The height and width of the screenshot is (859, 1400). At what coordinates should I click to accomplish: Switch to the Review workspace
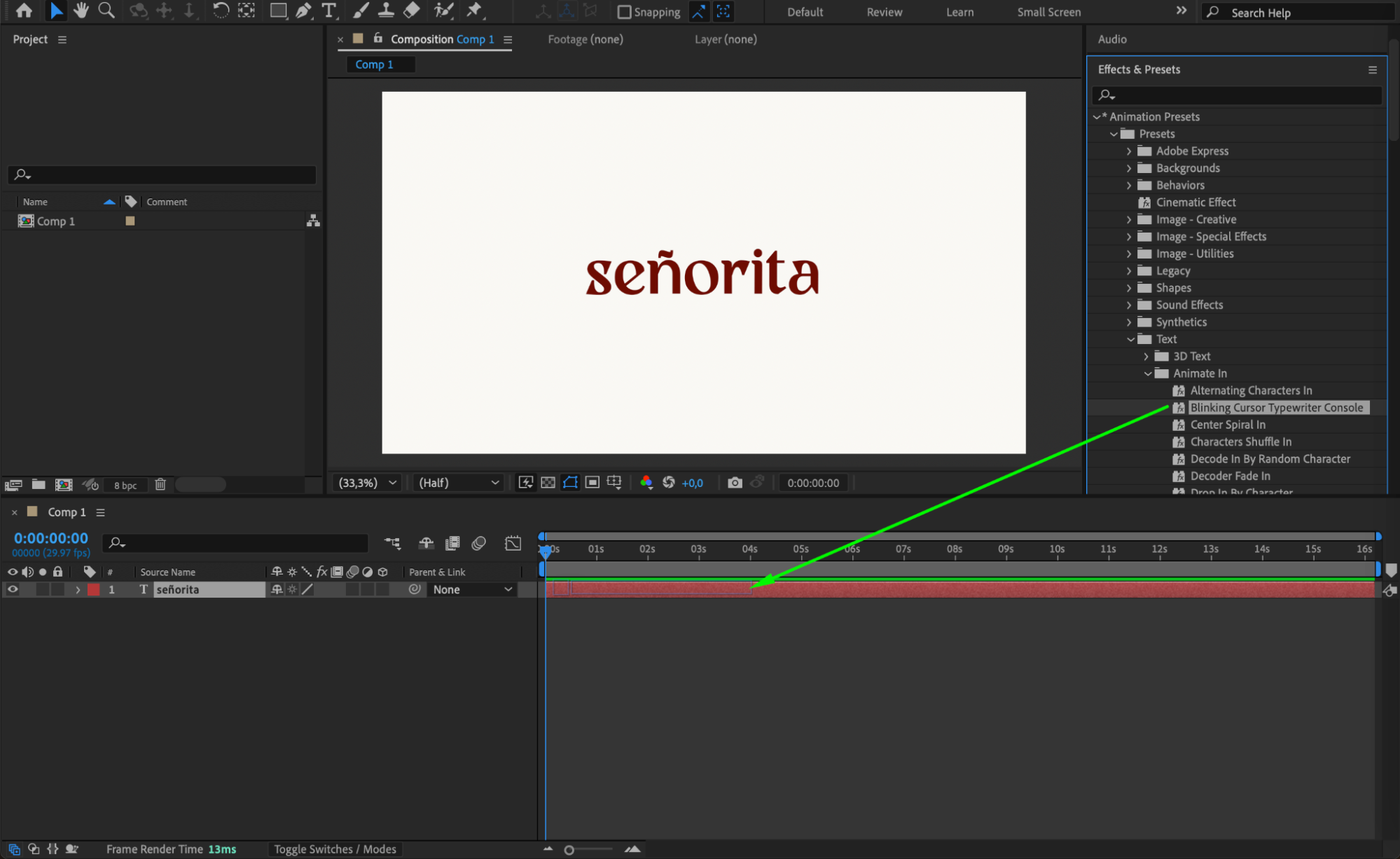(884, 12)
